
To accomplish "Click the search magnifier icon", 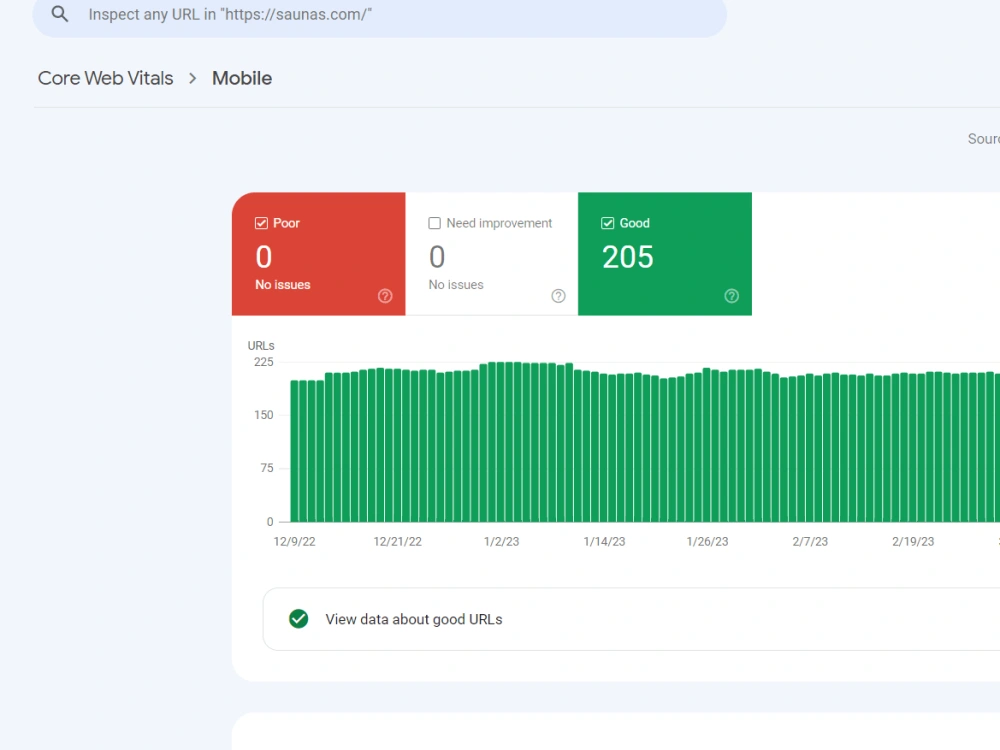I will [59, 14].
